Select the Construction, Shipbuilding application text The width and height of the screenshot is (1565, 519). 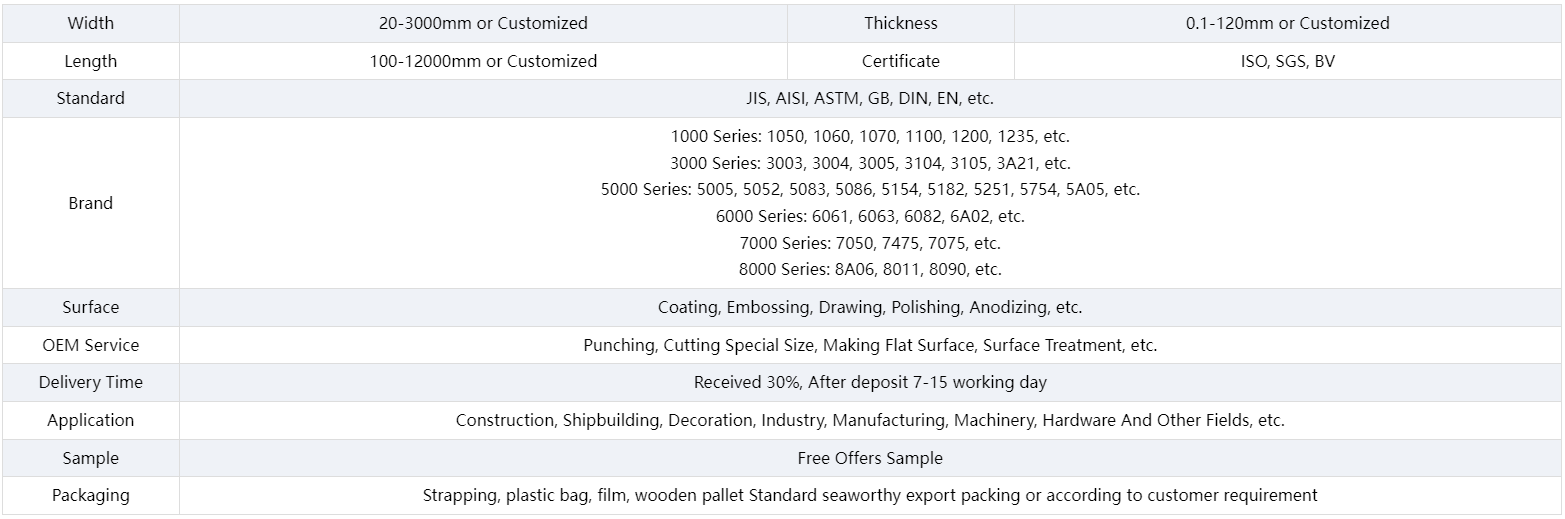(869, 420)
